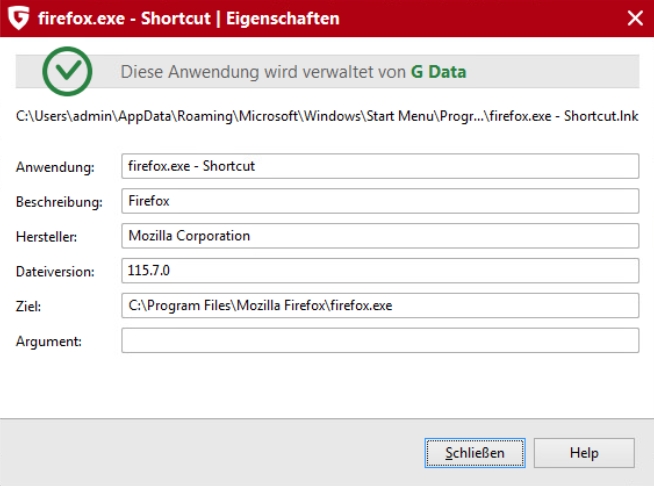
Task: Click the Dateiversion: label
Action: [55, 272]
